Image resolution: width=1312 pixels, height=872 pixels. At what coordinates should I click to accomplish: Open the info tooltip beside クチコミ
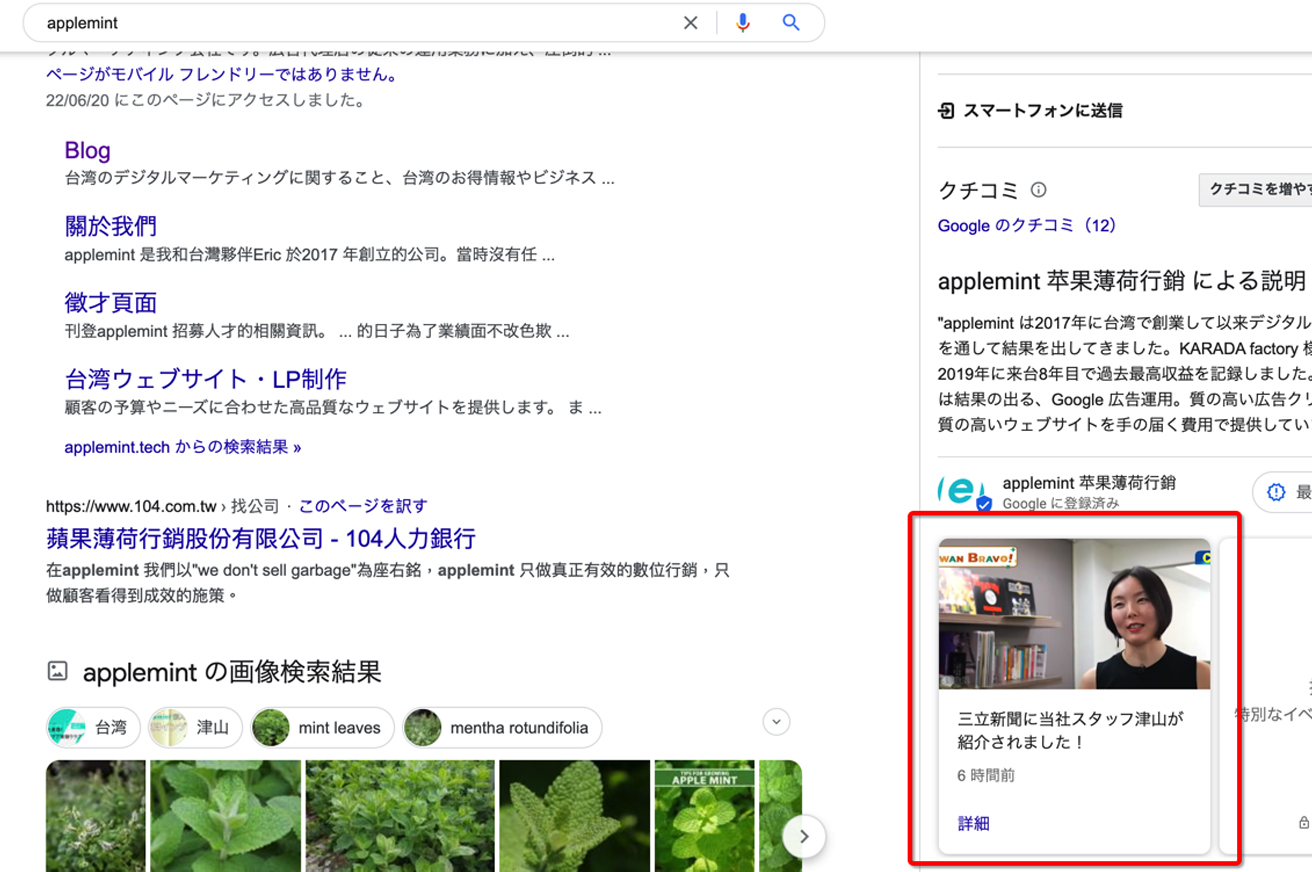1038,189
